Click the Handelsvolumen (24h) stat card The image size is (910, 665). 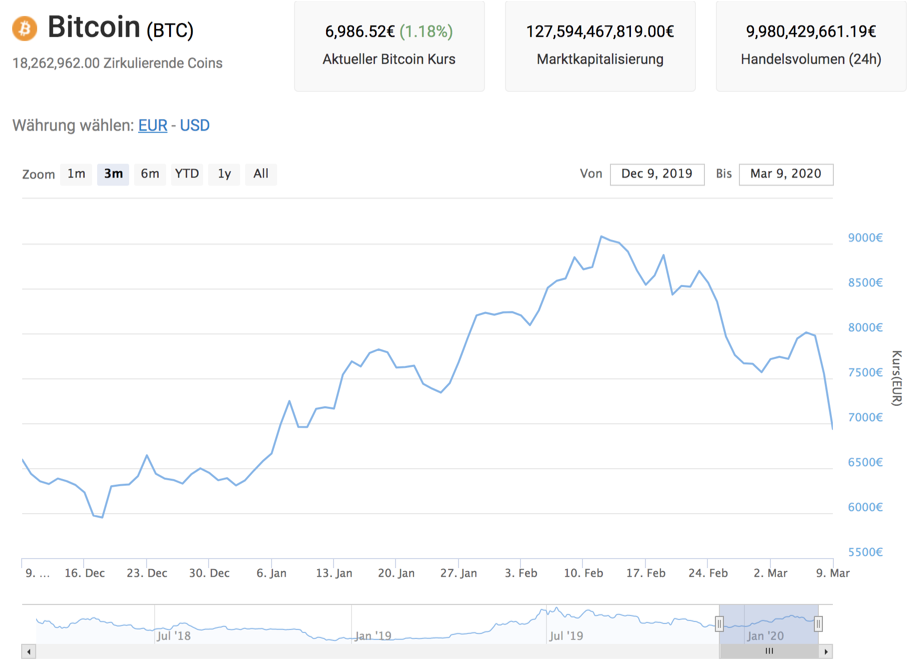811,46
